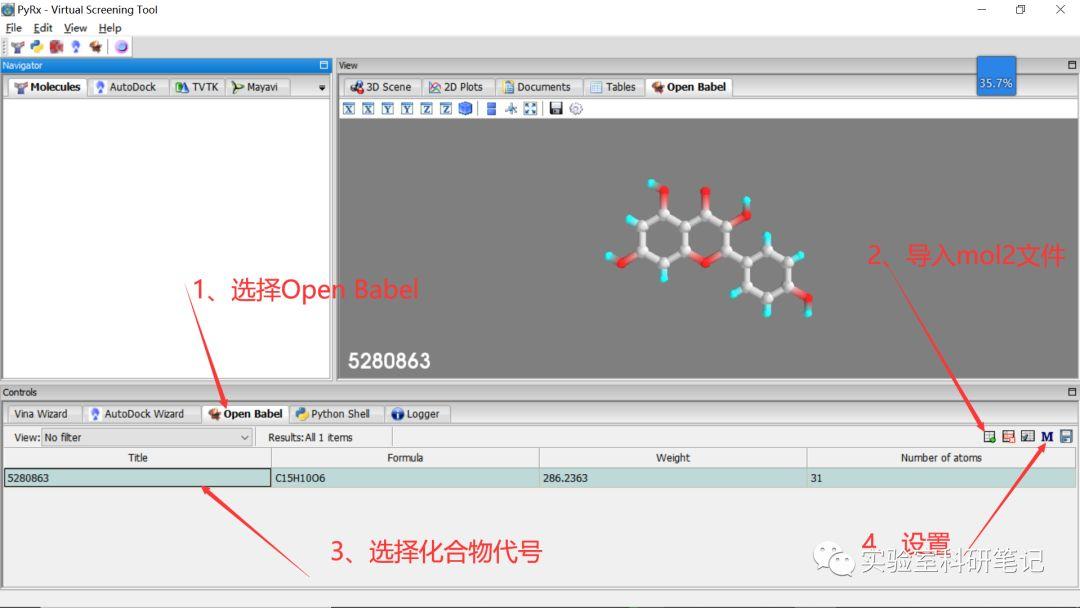Switch to the Tables tab
This screenshot has width=1080, height=608.
614,86
